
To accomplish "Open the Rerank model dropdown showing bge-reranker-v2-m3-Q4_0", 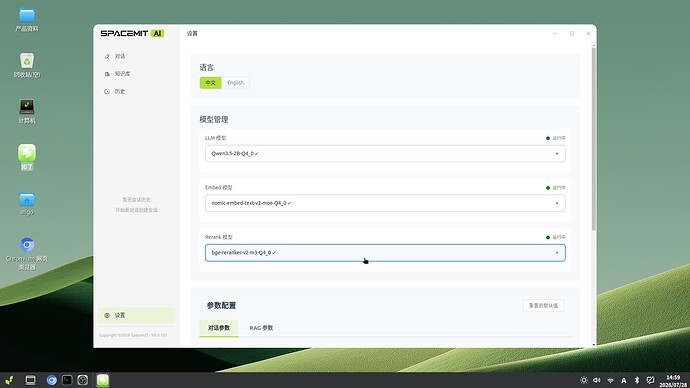I will [x=385, y=253].
